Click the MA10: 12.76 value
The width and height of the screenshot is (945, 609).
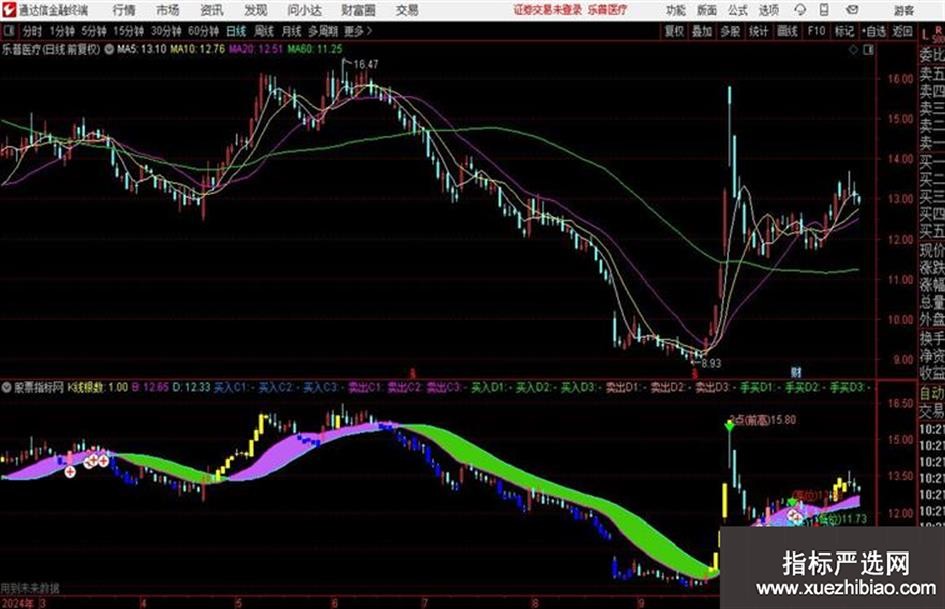(198, 49)
